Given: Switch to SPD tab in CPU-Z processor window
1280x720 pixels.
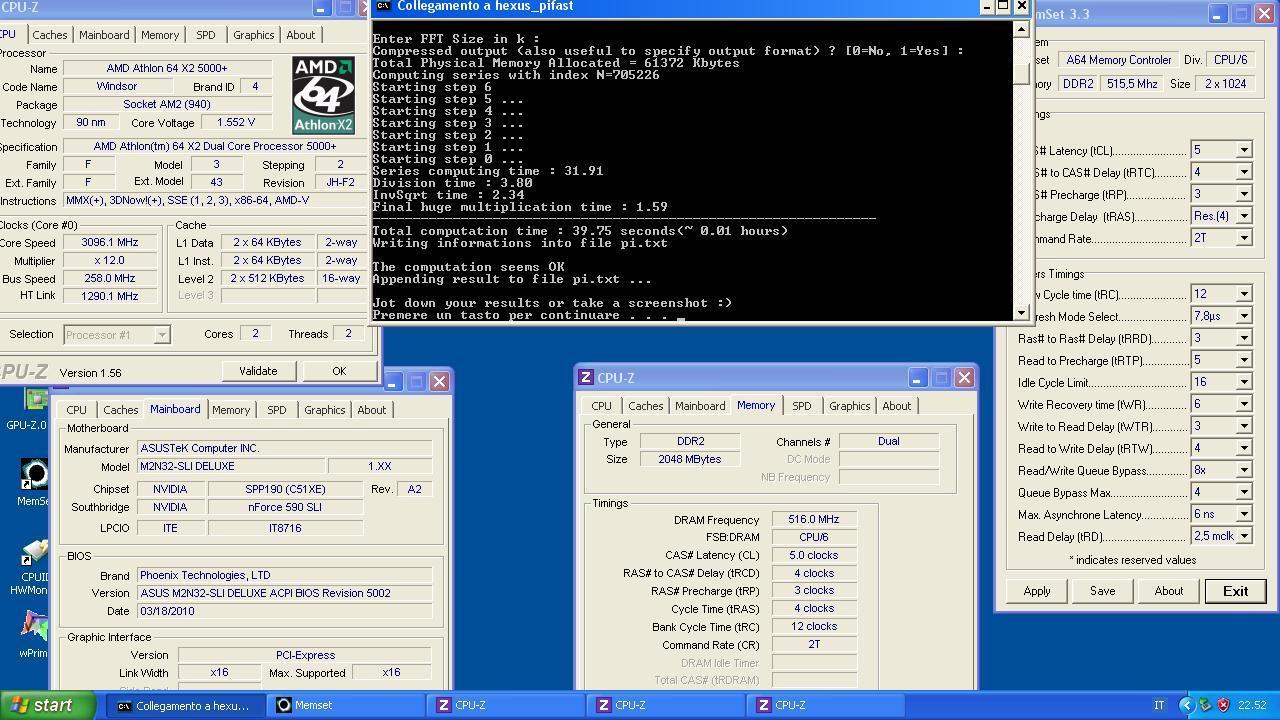Looking at the screenshot, I should pos(205,35).
